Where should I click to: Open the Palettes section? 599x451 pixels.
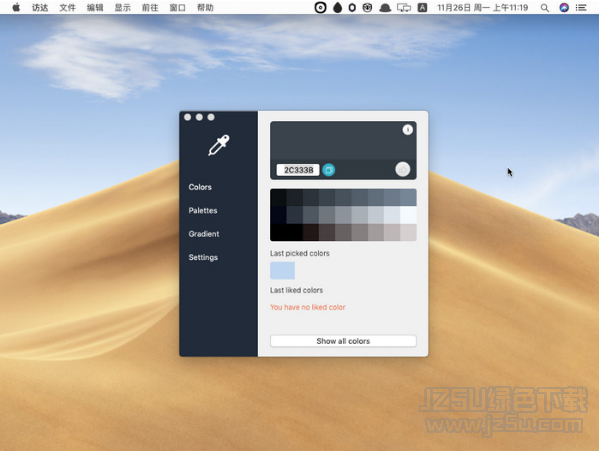point(203,210)
